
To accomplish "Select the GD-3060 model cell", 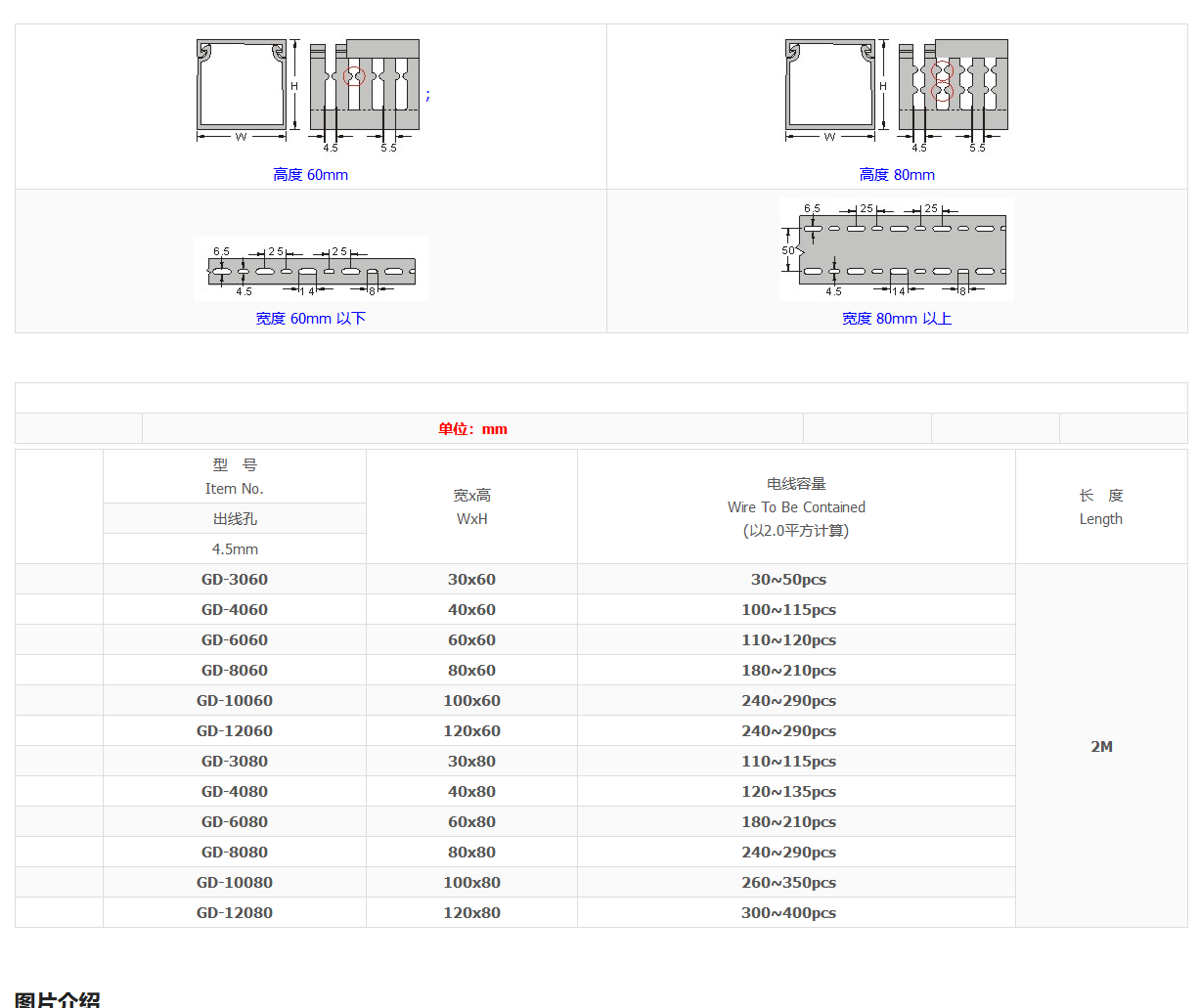I will 235,580.
